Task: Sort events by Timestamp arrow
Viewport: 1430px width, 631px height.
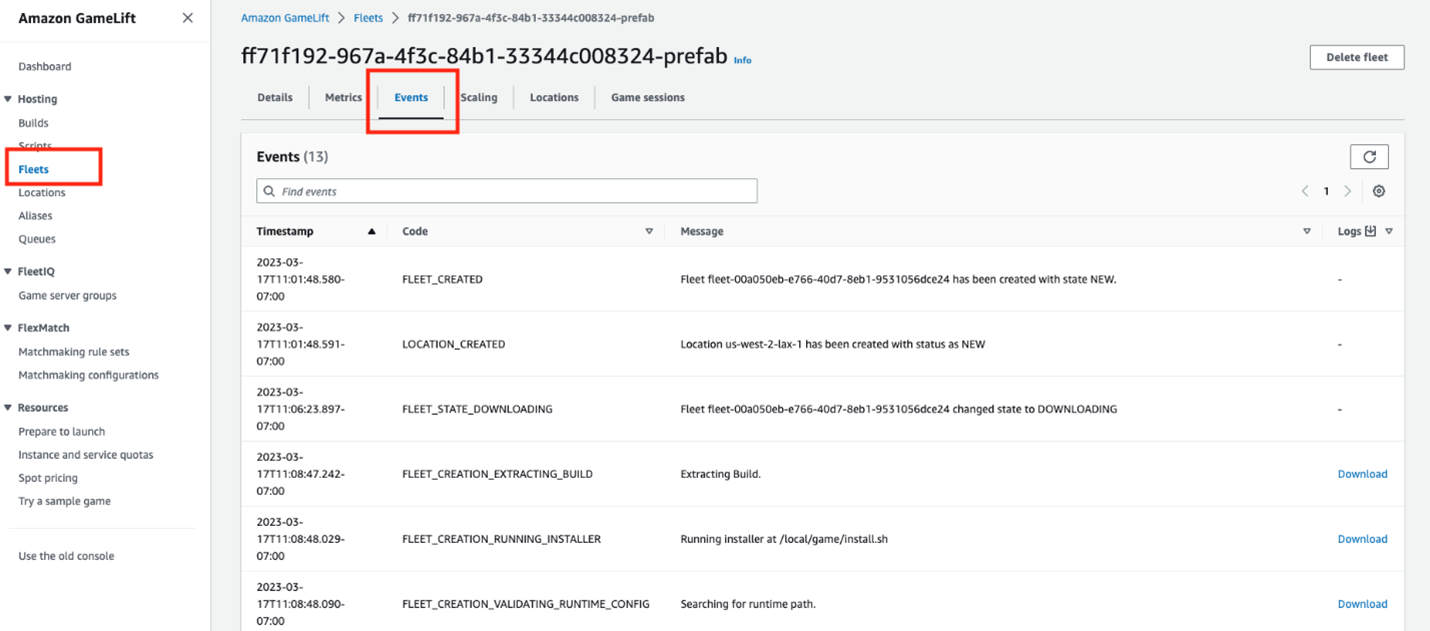Action: (x=372, y=231)
